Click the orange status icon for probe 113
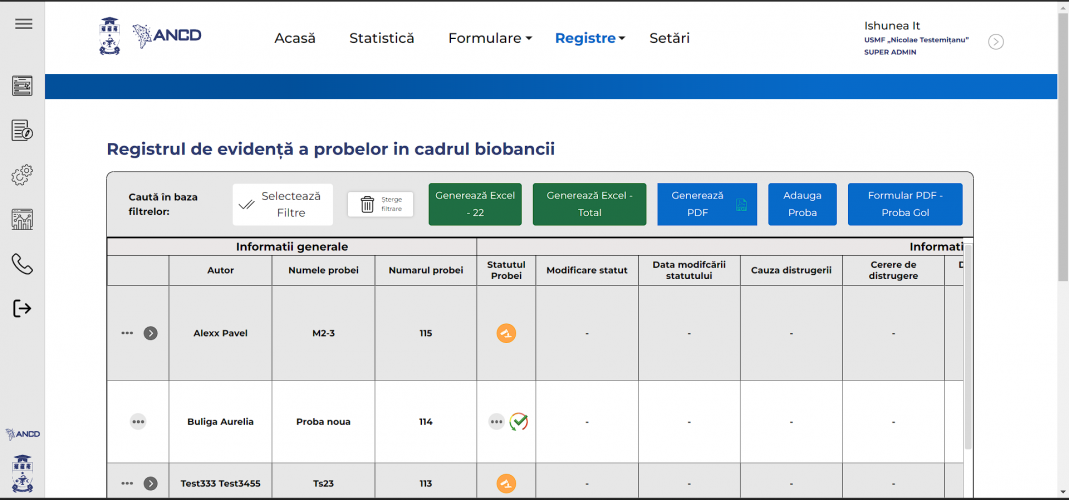This screenshot has width=1069, height=500. [506, 484]
